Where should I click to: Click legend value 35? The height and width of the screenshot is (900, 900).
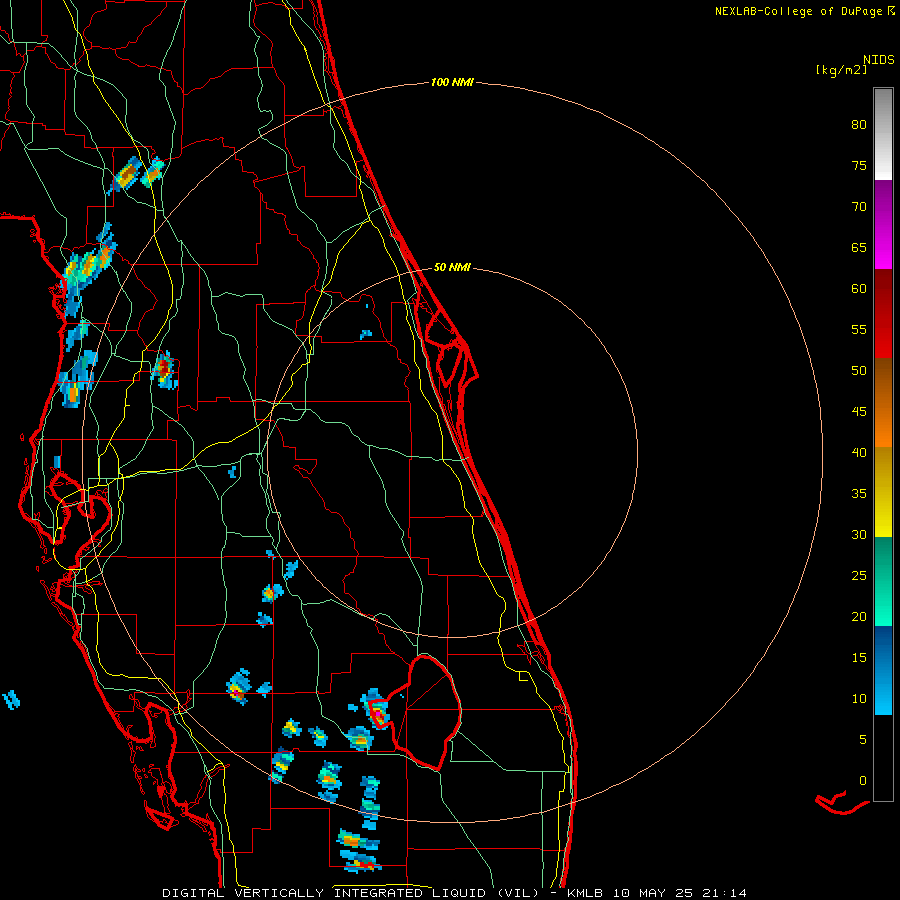point(859,494)
